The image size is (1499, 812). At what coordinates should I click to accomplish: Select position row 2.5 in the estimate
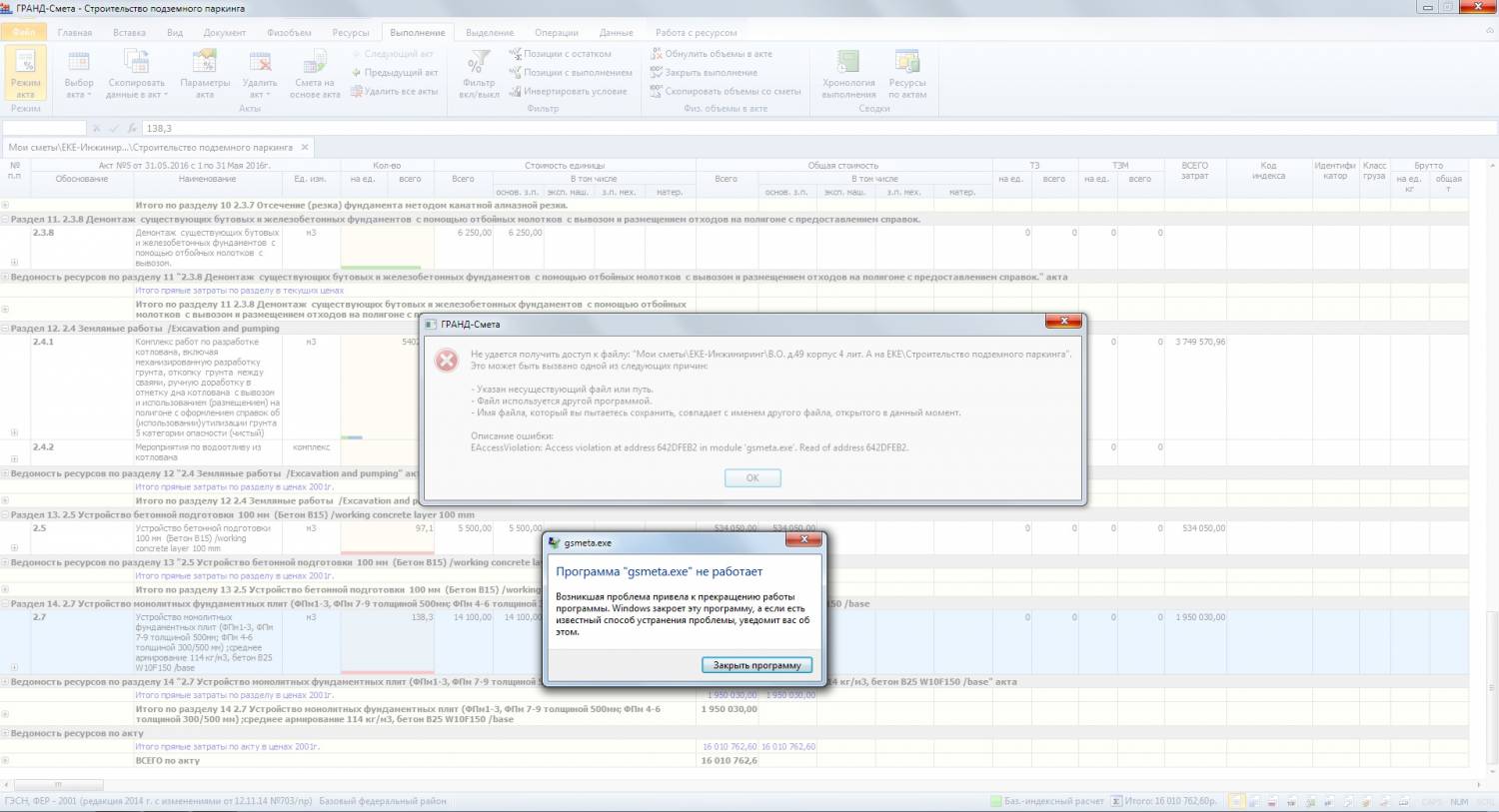pyautogui.click(x=735, y=537)
